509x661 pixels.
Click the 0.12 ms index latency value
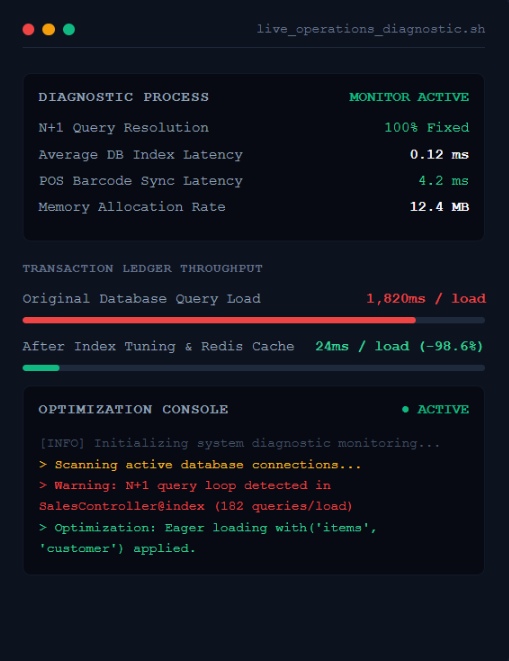[439, 154]
